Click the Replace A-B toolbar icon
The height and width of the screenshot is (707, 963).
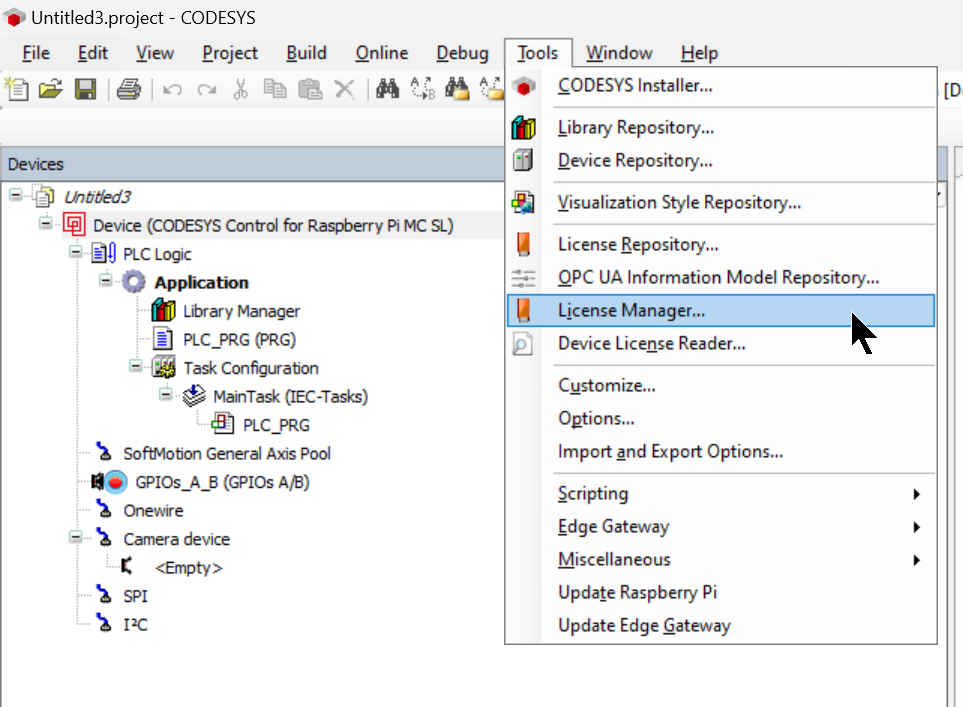[423, 89]
